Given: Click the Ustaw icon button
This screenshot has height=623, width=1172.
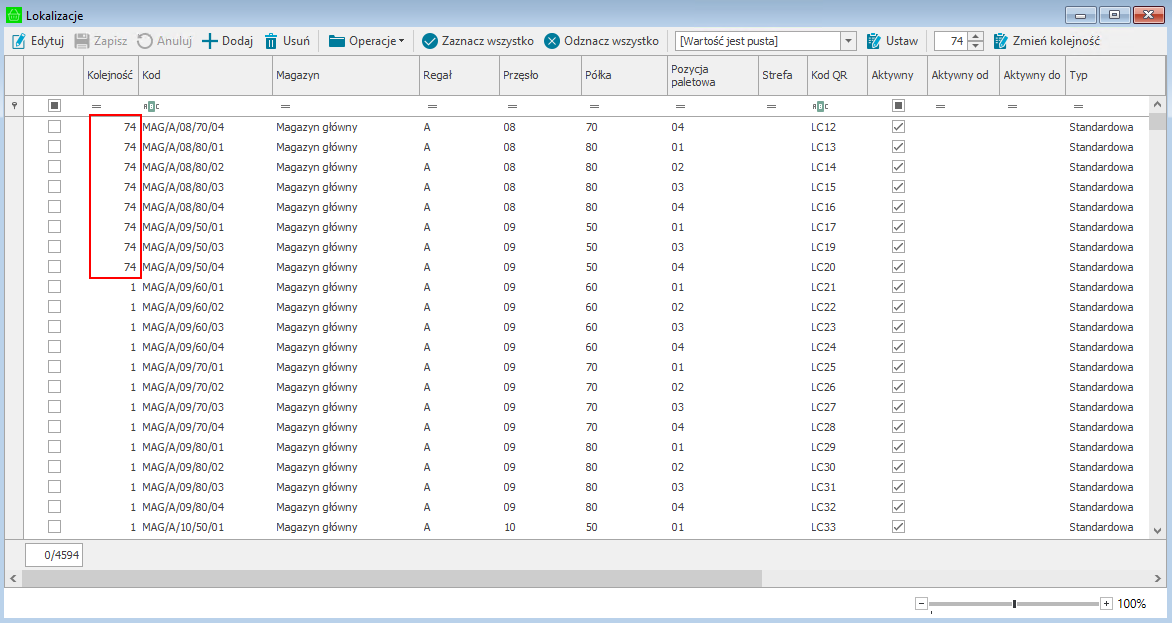Looking at the screenshot, I should tap(874, 41).
